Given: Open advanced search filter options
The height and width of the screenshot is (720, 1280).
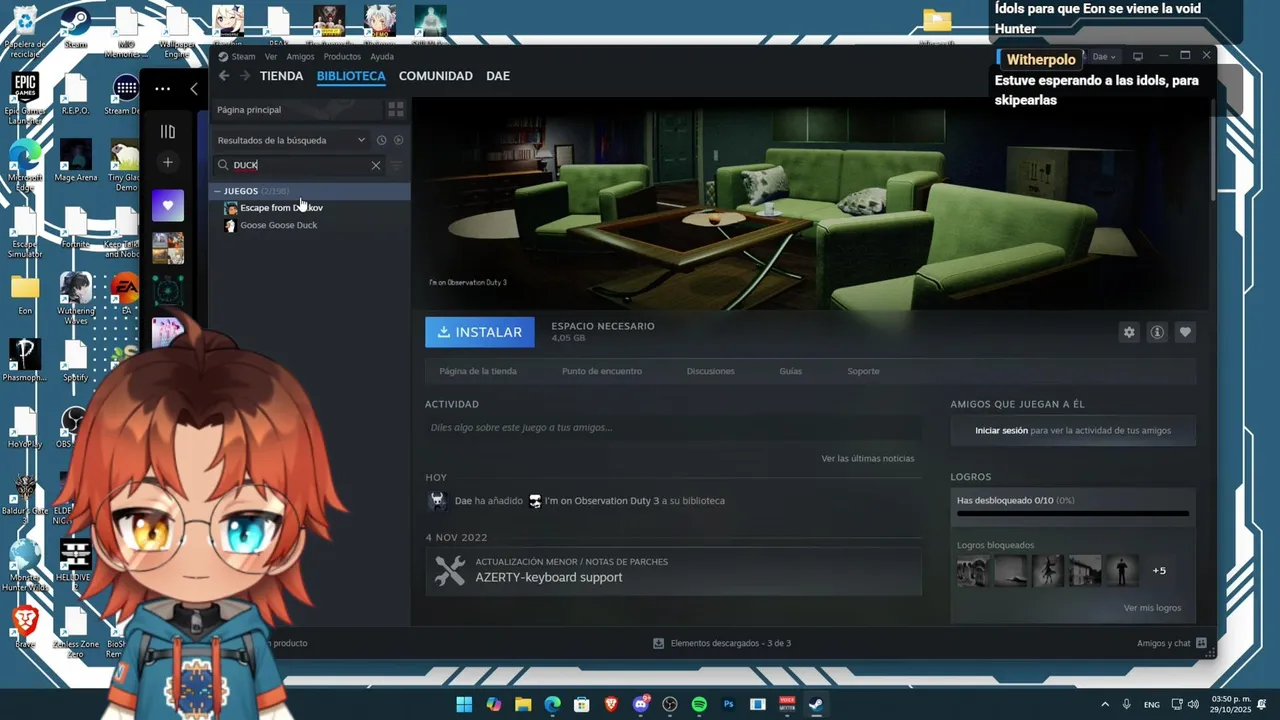Looking at the screenshot, I should tap(396, 165).
